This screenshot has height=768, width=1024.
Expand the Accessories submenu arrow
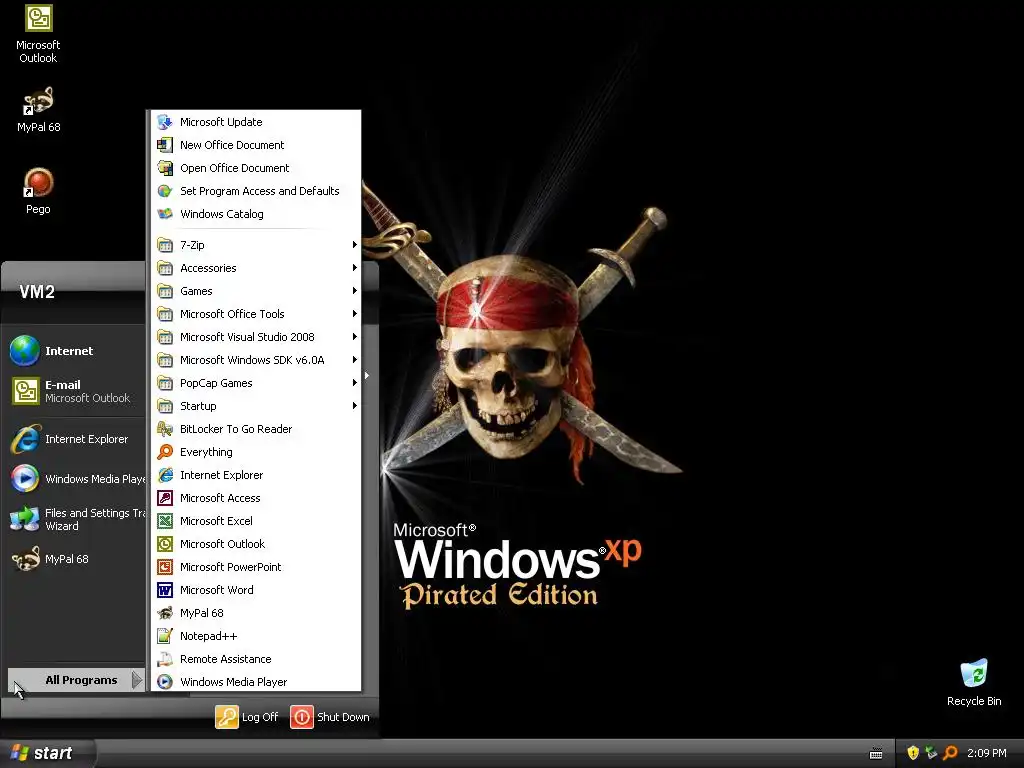(x=355, y=268)
